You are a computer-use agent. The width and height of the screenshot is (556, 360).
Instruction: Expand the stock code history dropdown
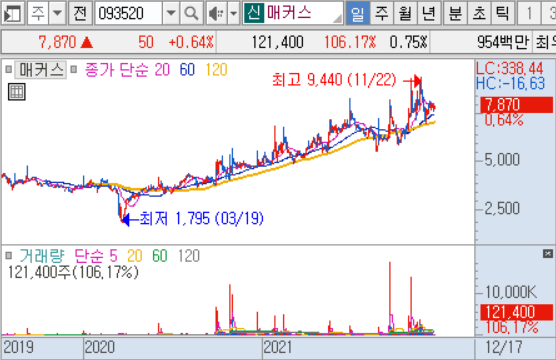pos(171,13)
